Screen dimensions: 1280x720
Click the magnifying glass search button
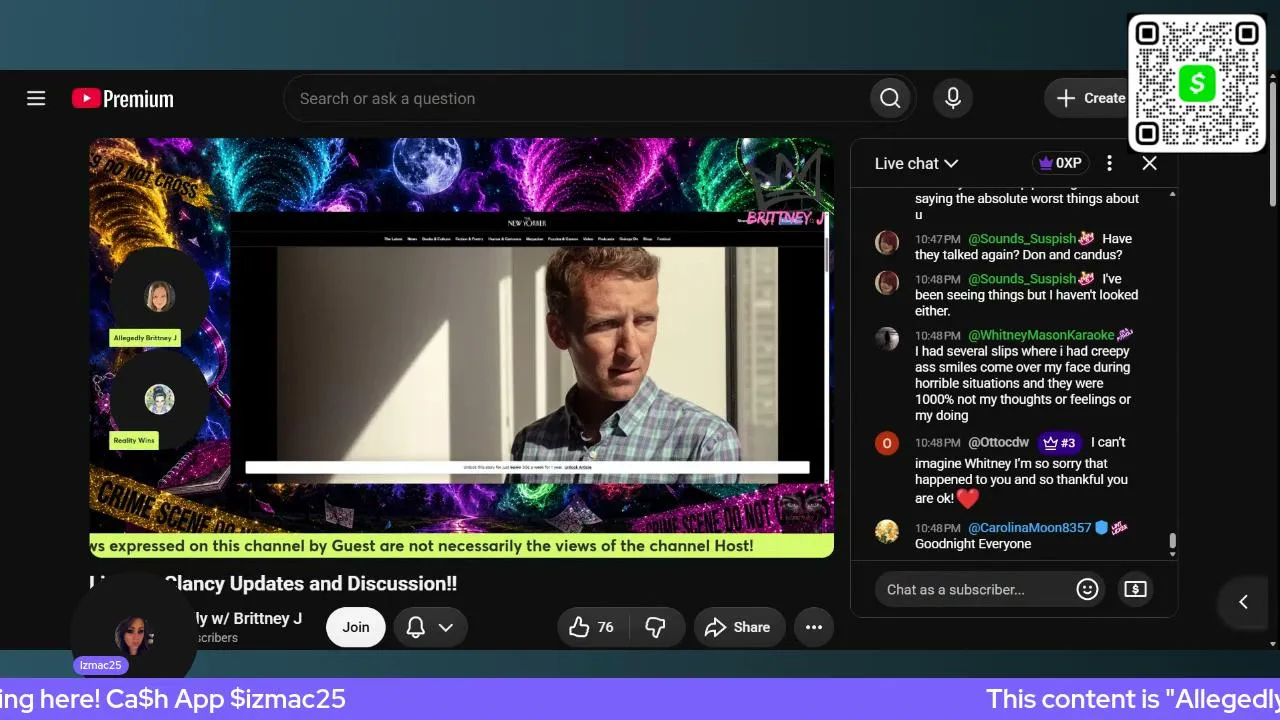click(890, 98)
